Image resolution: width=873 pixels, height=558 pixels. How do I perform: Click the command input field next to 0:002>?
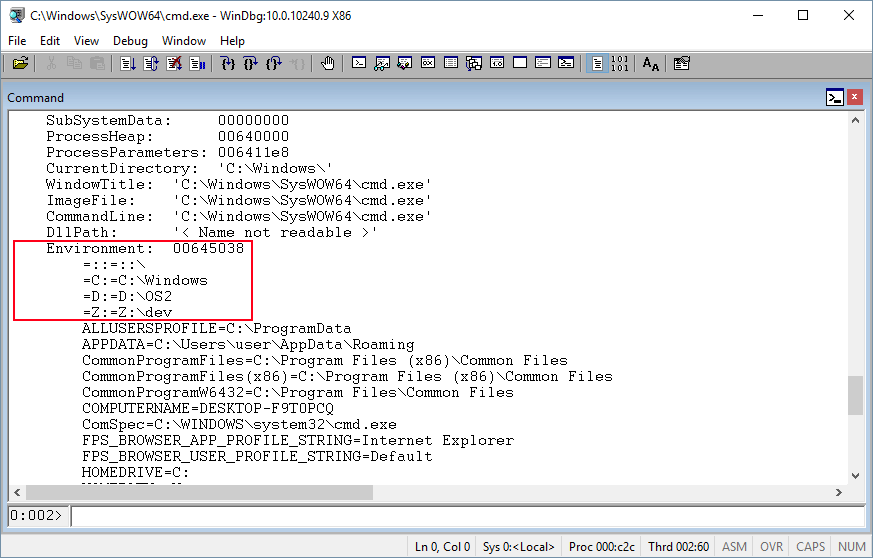click(x=465, y=516)
